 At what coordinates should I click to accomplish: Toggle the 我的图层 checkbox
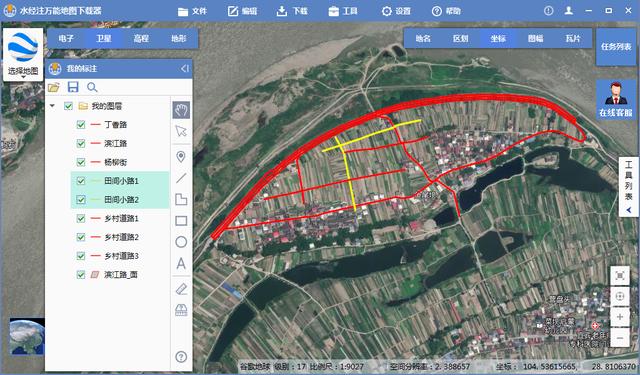click(x=68, y=106)
